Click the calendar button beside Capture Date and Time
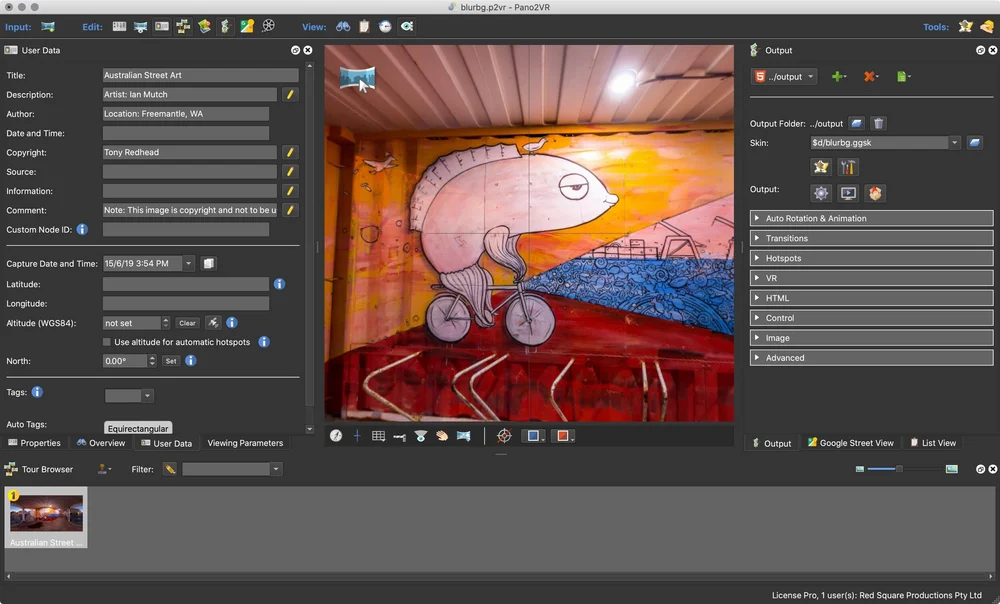The image size is (1000, 604). (x=209, y=263)
